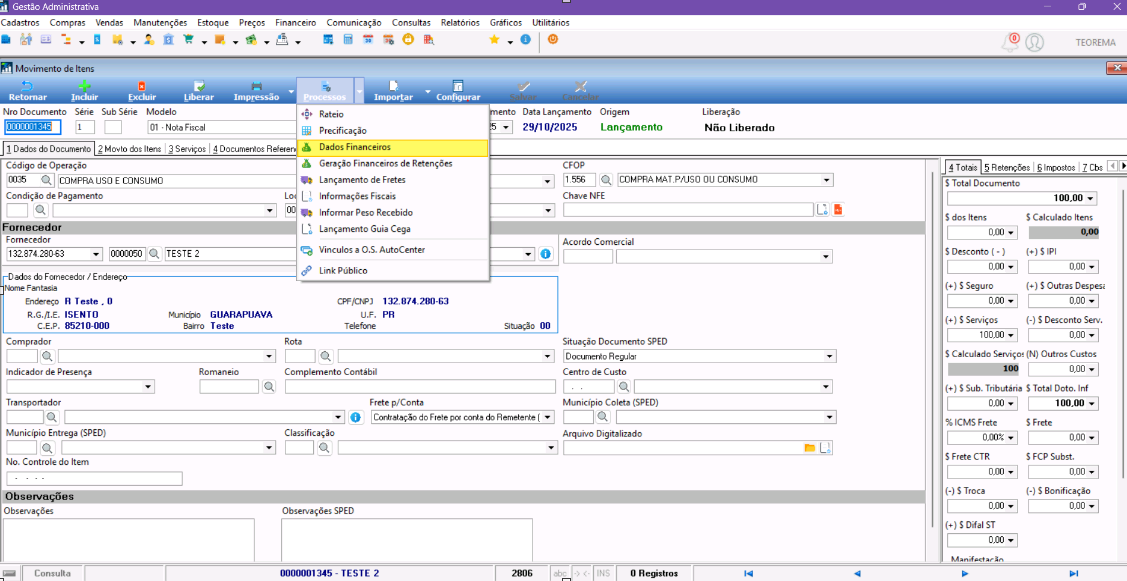Viewport: 1127px width, 581px height.
Task: Open the Relatórios menu
Action: coord(460,23)
